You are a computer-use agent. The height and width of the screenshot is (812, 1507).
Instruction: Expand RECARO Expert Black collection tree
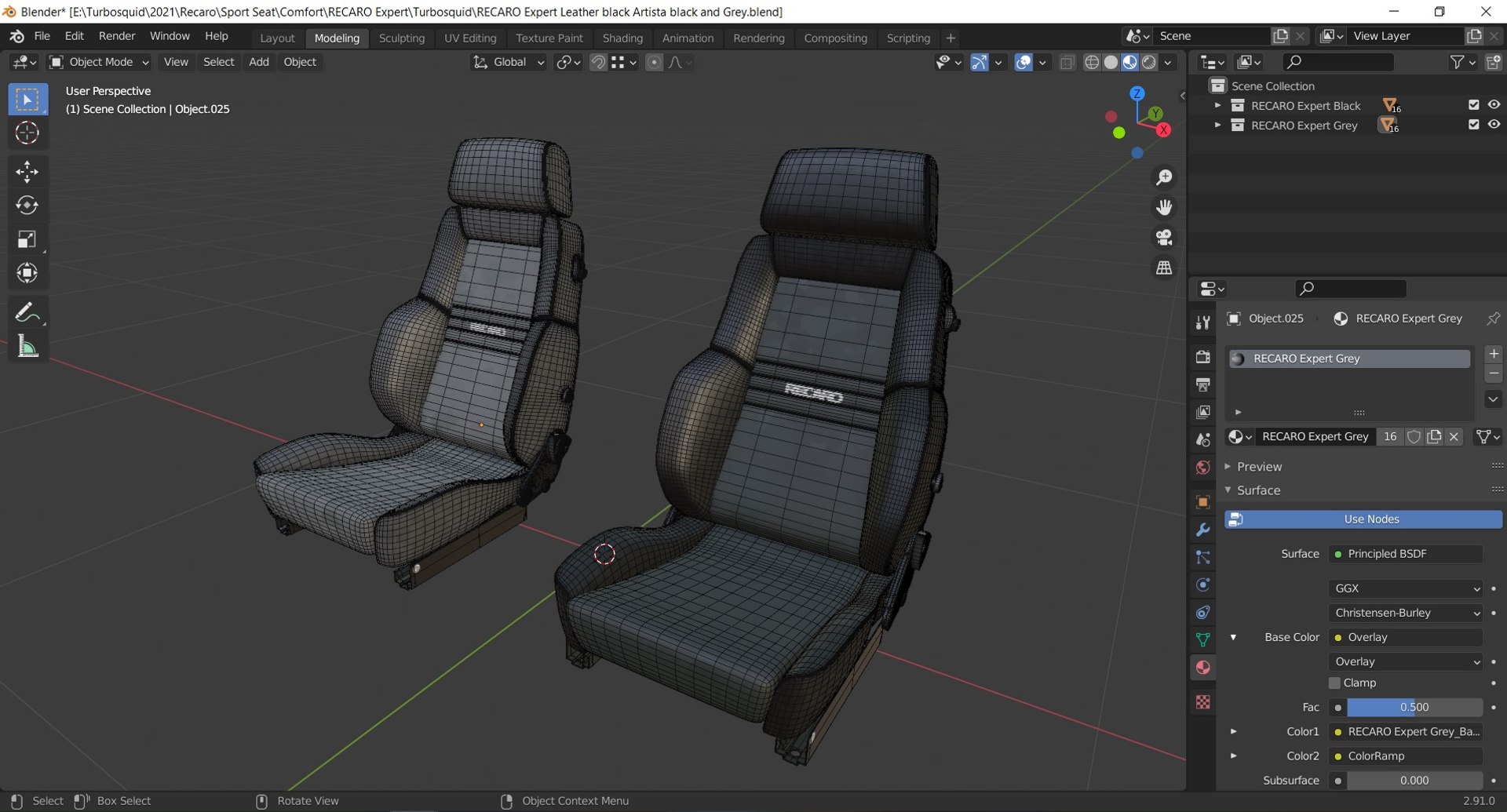1217,105
